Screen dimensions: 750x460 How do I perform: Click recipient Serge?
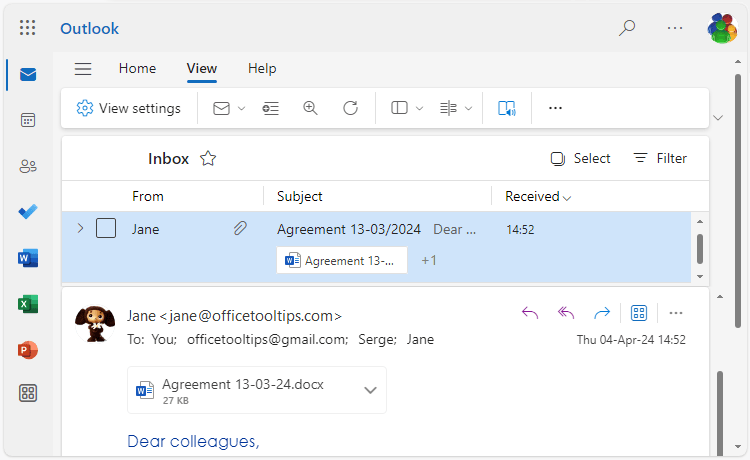click(377, 340)
